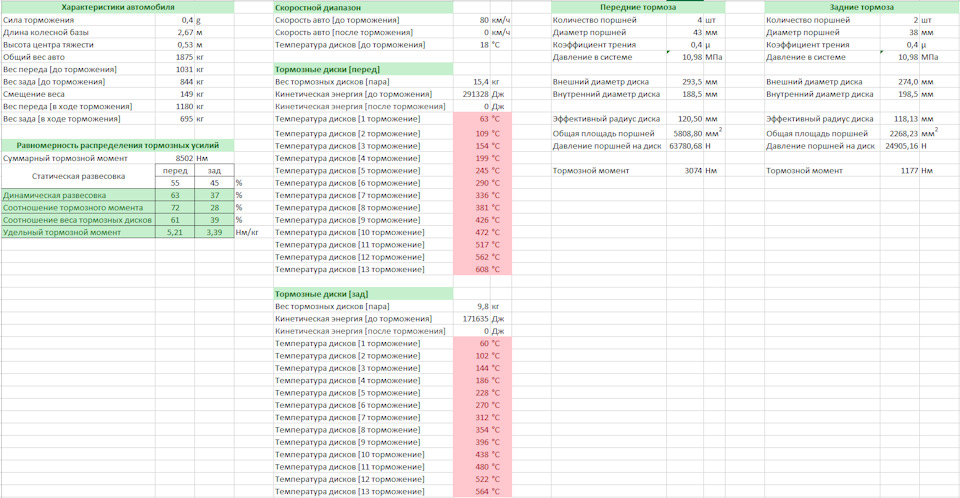Select the rear disc pair weight '9,8'
Viewport: 960px width, 498px height.
[x=471, y=306]
